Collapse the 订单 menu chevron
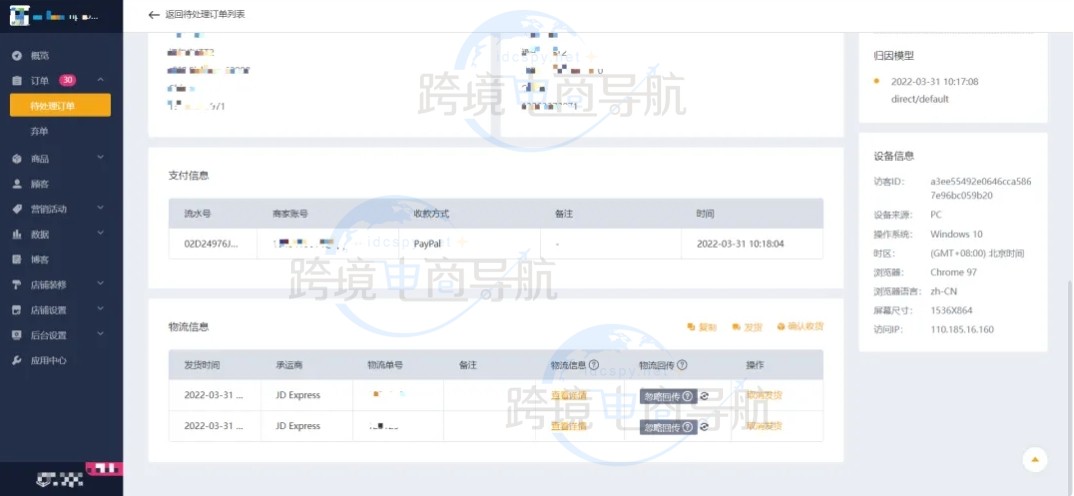 coord(101,80)
